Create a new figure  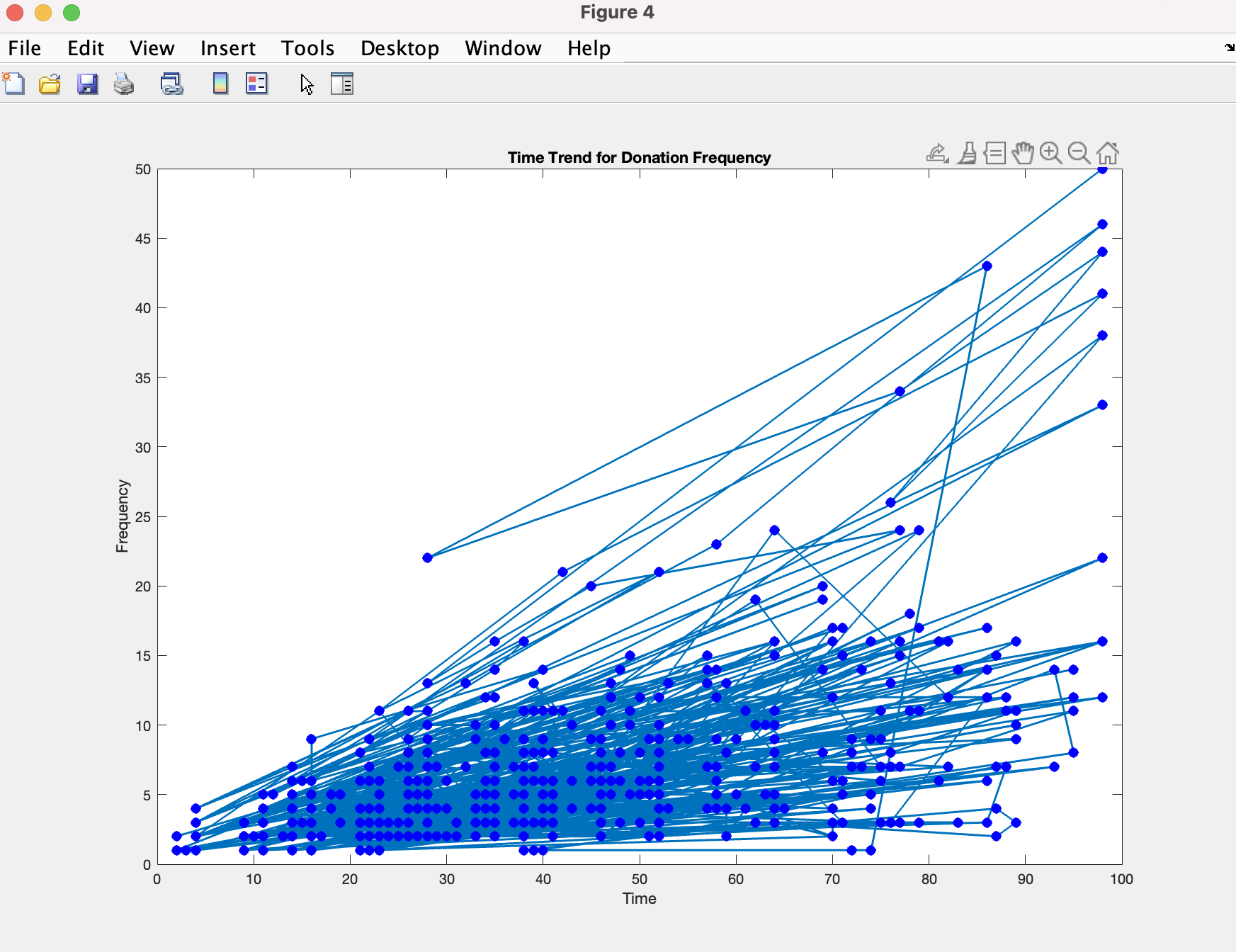14,84
